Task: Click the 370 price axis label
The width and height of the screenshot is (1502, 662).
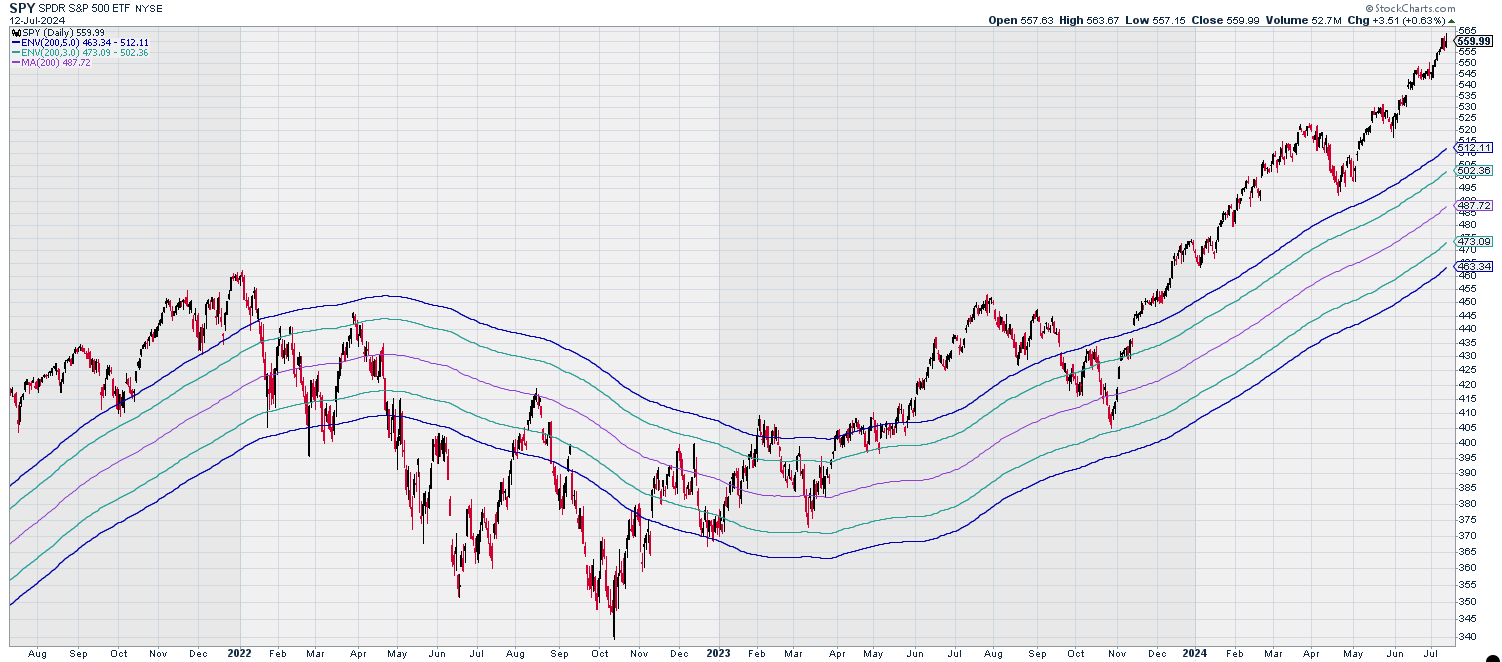Action: (x=1467, y=535)
